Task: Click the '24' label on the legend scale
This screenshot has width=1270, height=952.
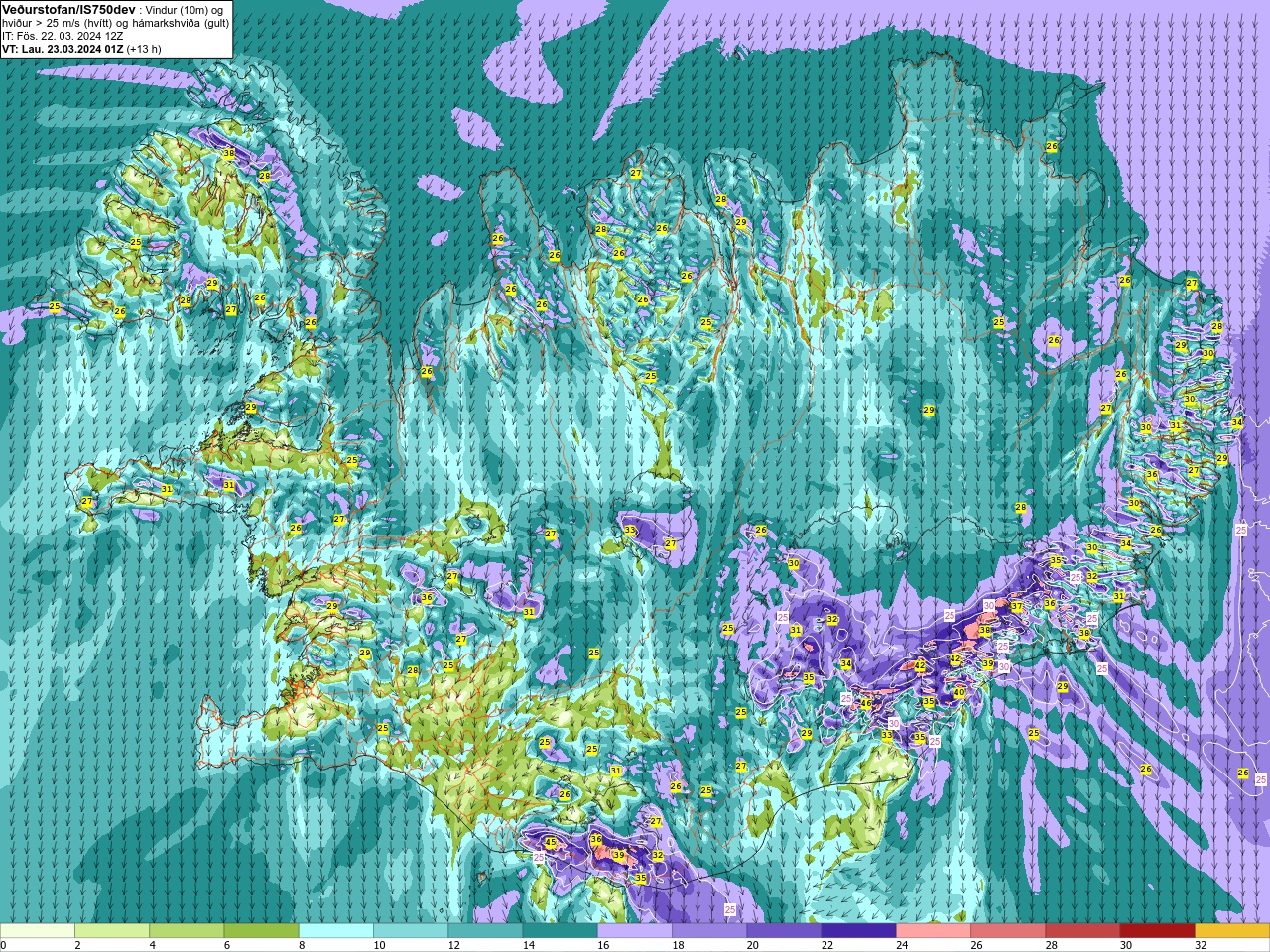Action: (902, 945)
